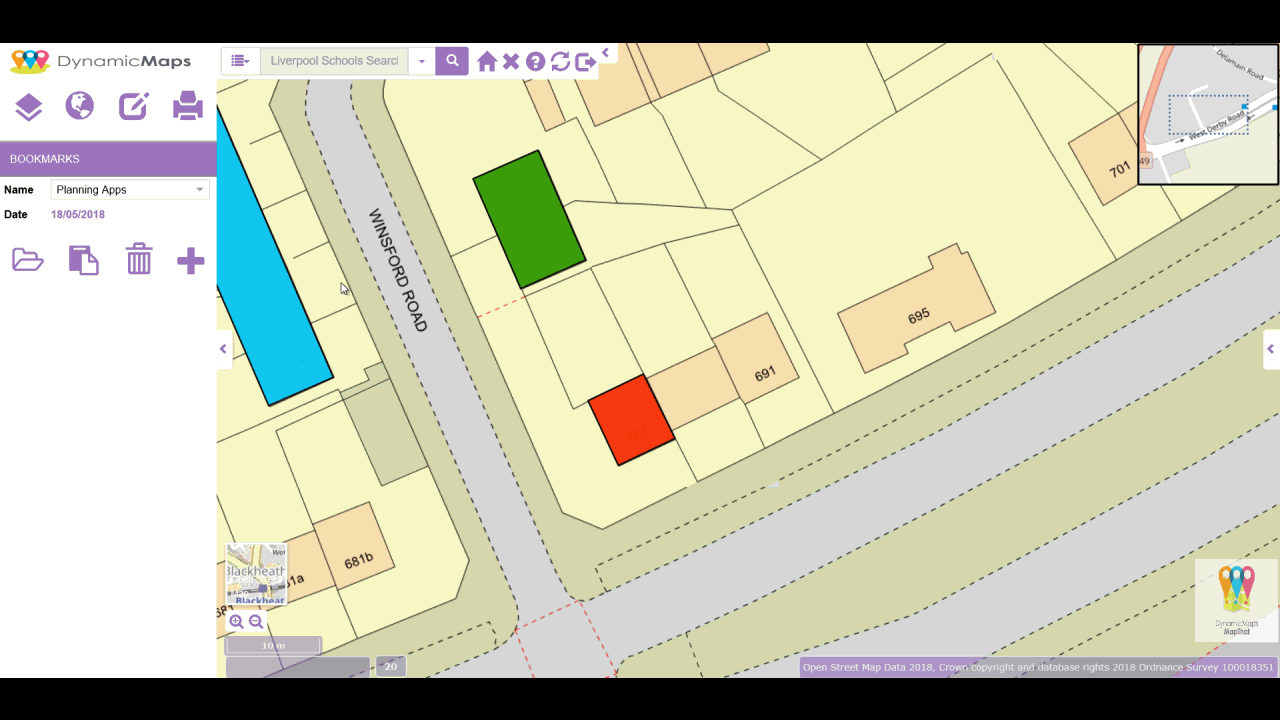Viewport: 1280px width, 720px height.
Task: Expand the right side panel arrow
Action: (1271, 349)
